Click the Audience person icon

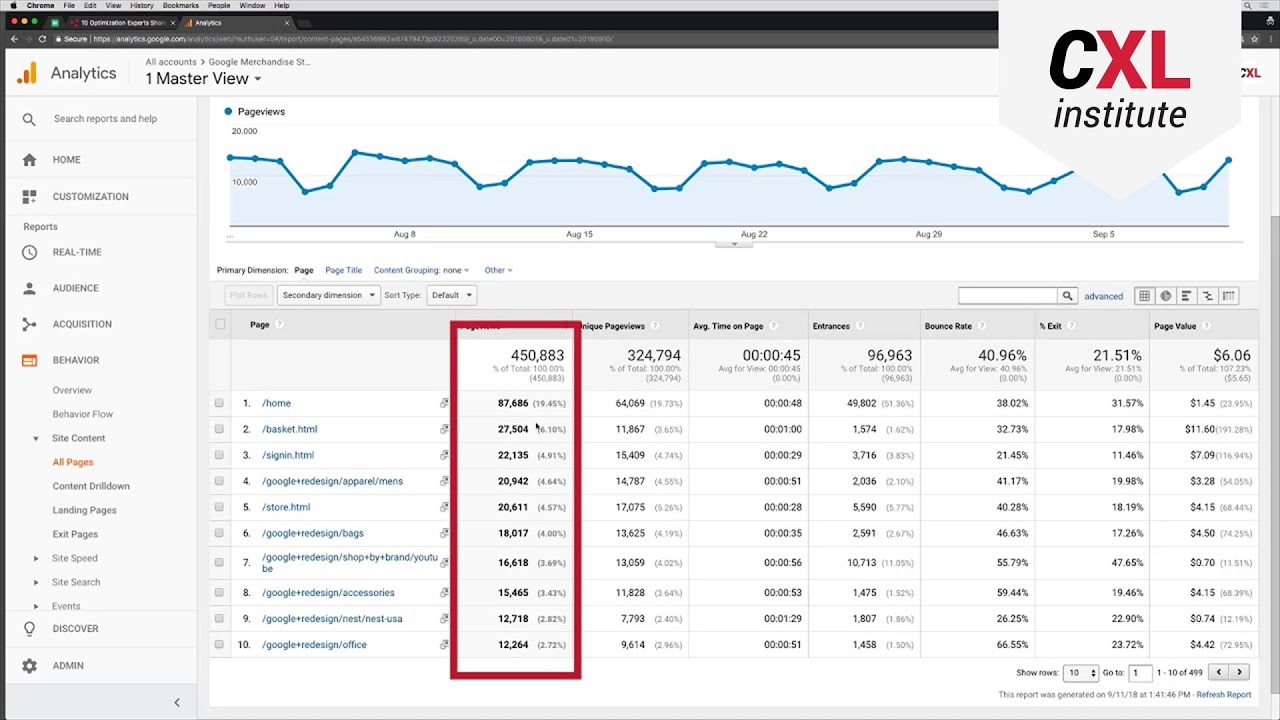tap(29, 288)
